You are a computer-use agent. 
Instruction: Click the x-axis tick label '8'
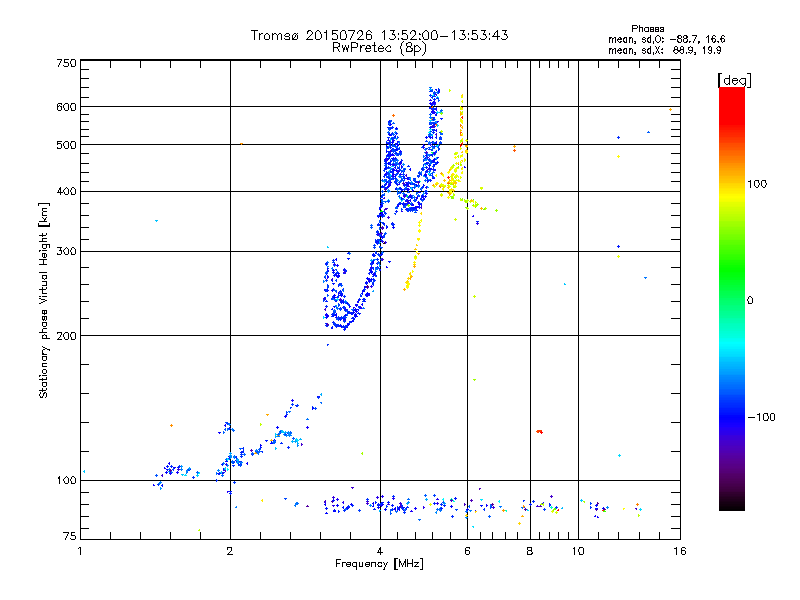(x=530, y=551)
